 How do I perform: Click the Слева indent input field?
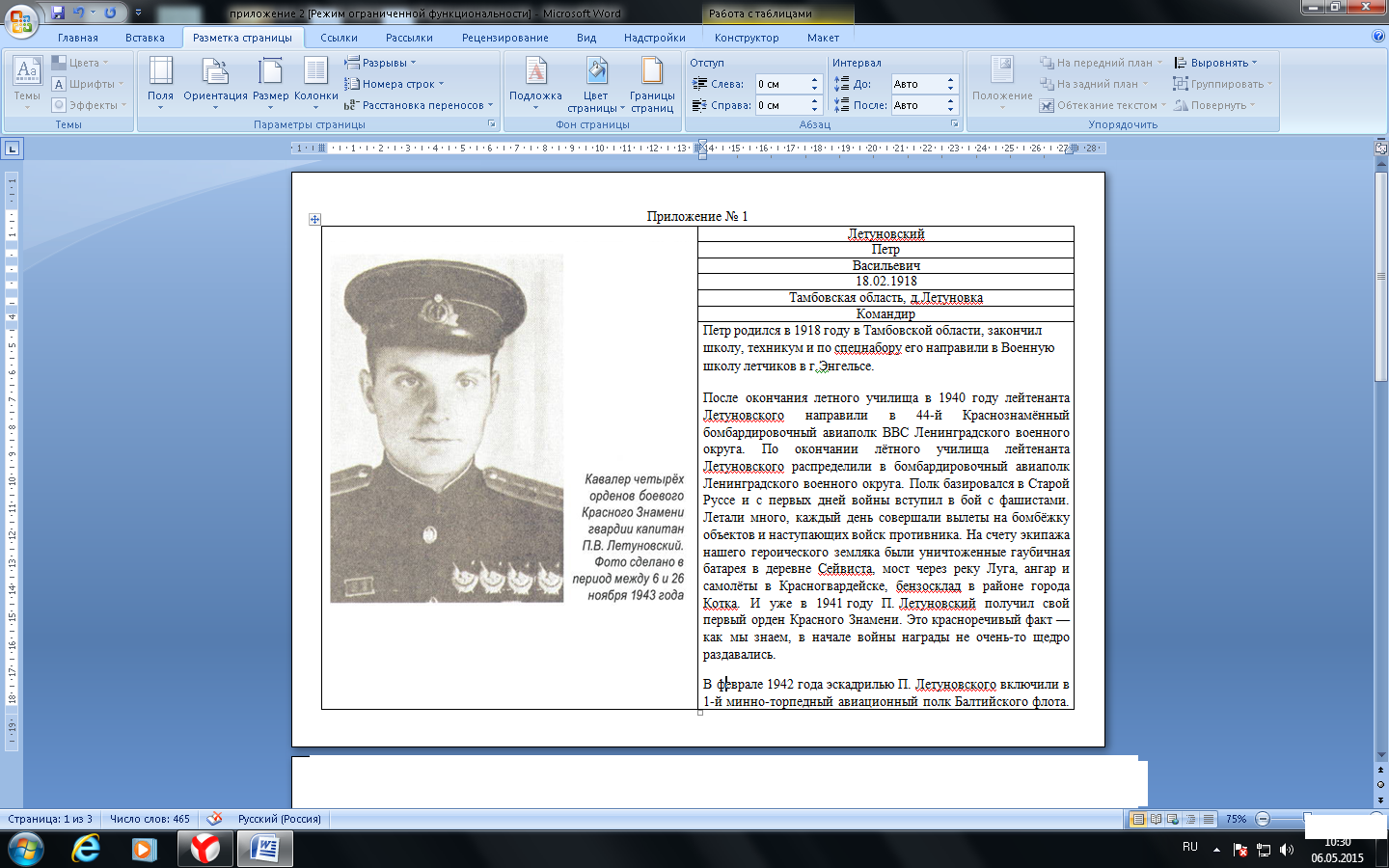(780, 84)
